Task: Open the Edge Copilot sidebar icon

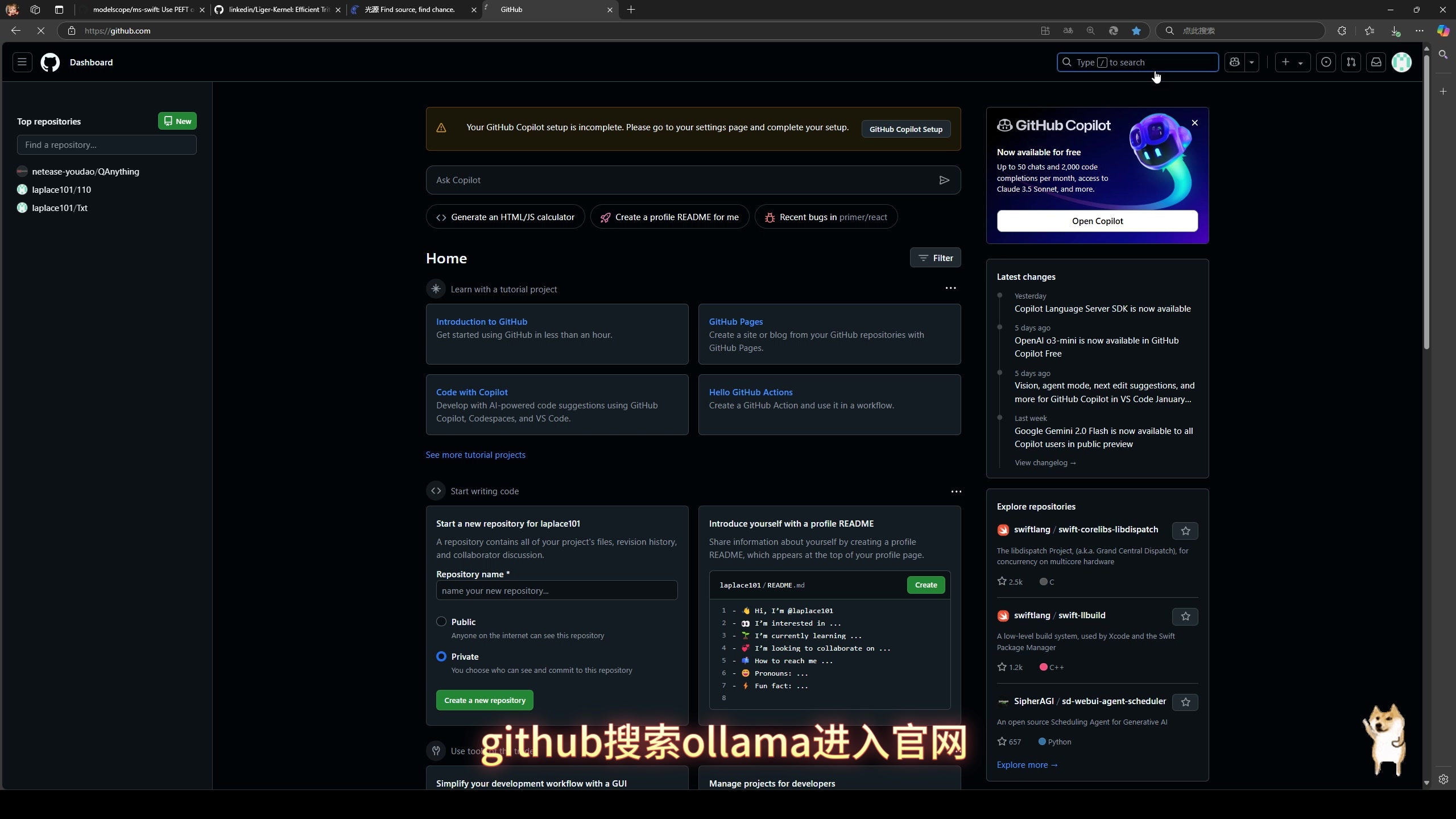Action: click(x=1443, y=31)
